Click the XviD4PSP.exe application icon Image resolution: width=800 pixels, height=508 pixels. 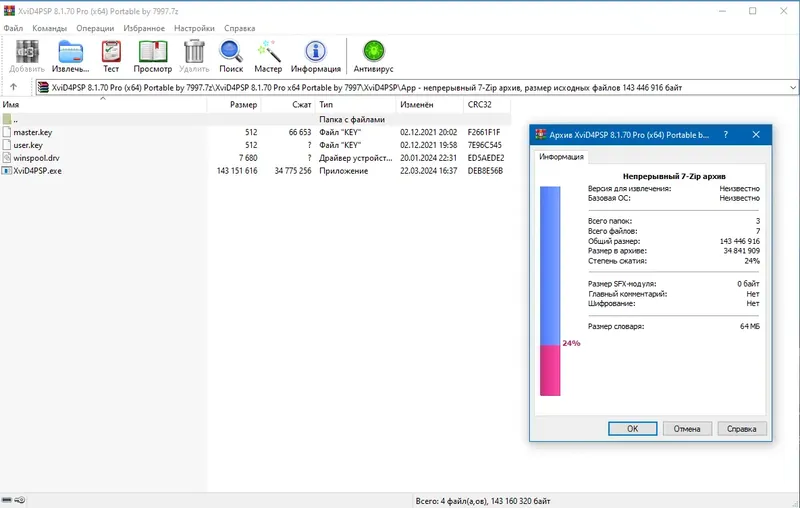point(7,171)
